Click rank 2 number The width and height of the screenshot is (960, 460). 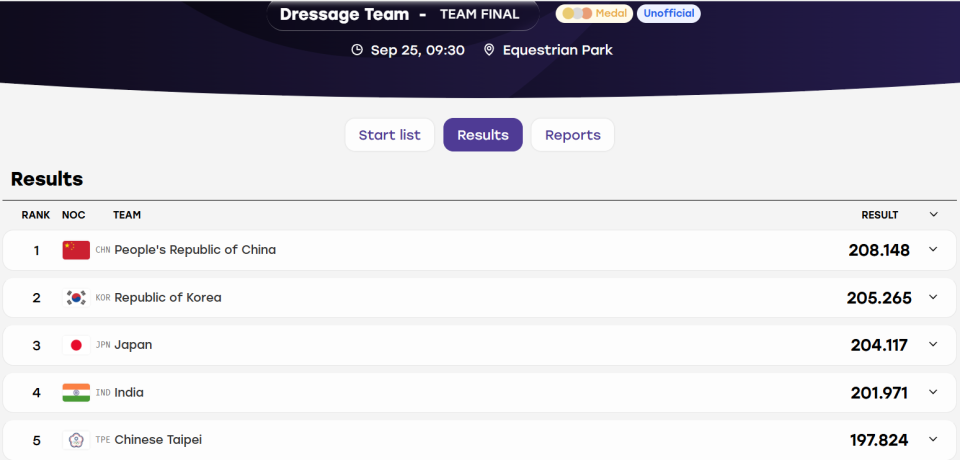coord(36,298)
